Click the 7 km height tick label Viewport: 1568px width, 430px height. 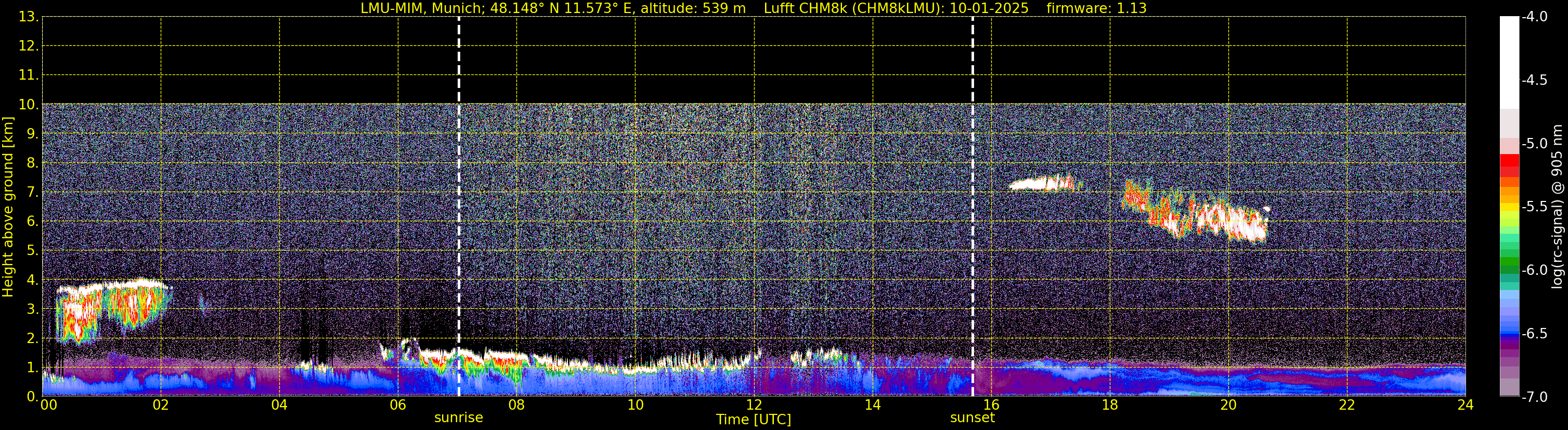[x=32, y=193]
